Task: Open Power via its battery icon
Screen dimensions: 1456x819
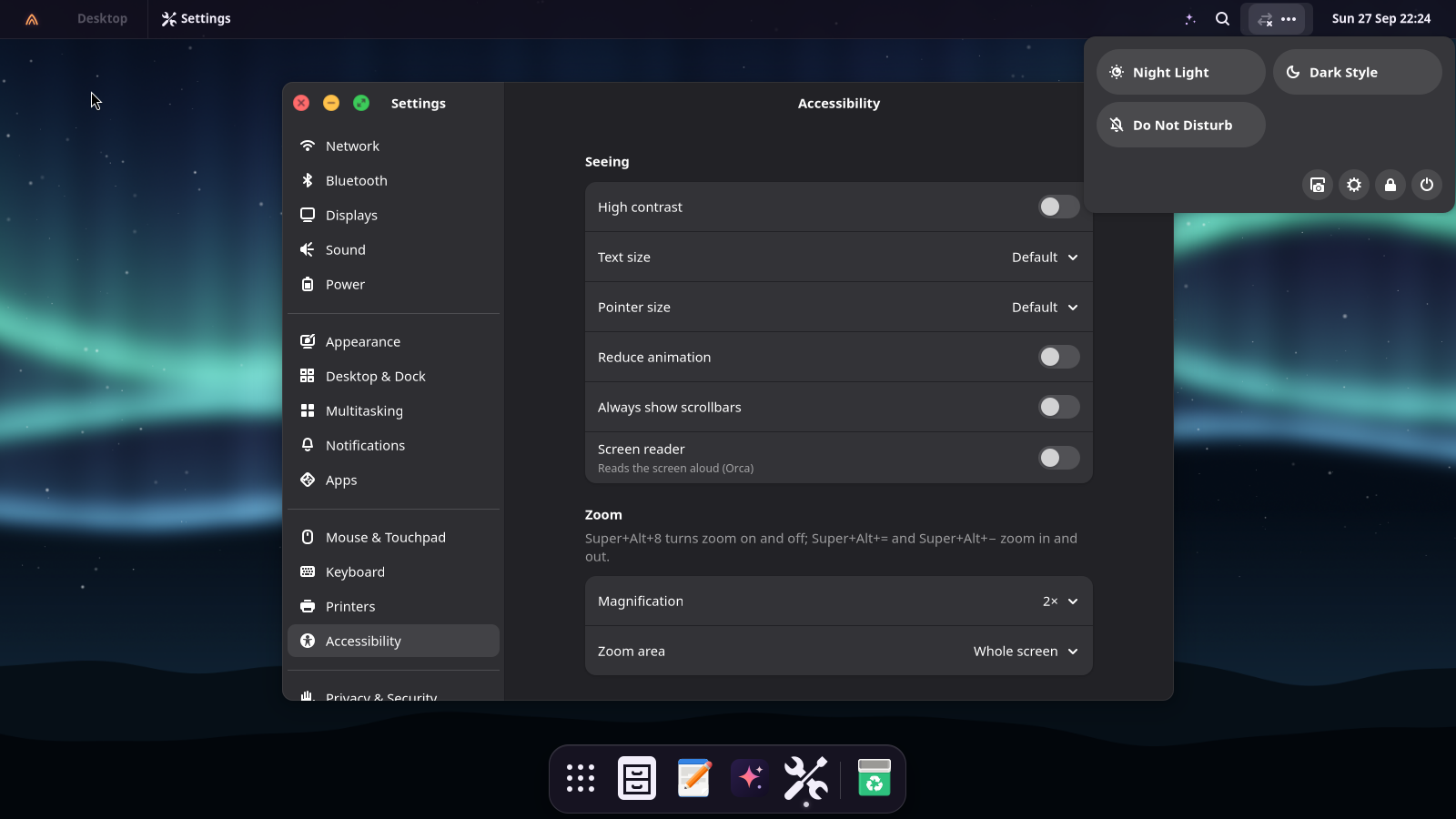Action: [308, 284]
